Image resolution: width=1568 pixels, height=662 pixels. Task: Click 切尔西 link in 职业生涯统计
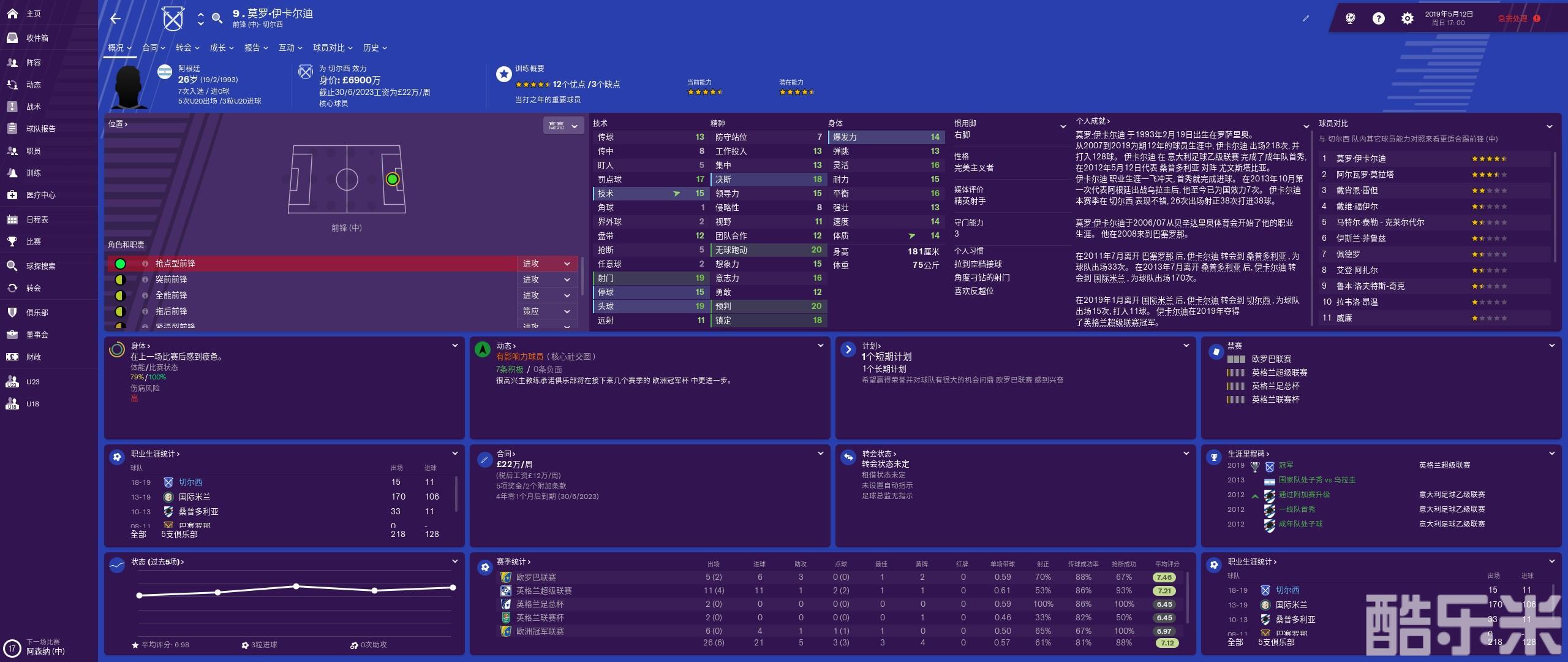pos(190,482)
